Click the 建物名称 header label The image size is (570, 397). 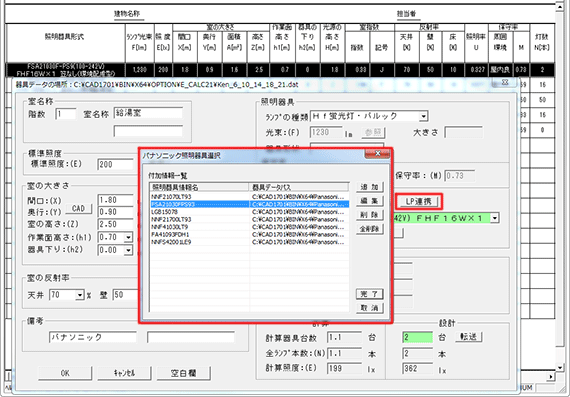pyautogui.click(x=127, y=15)
